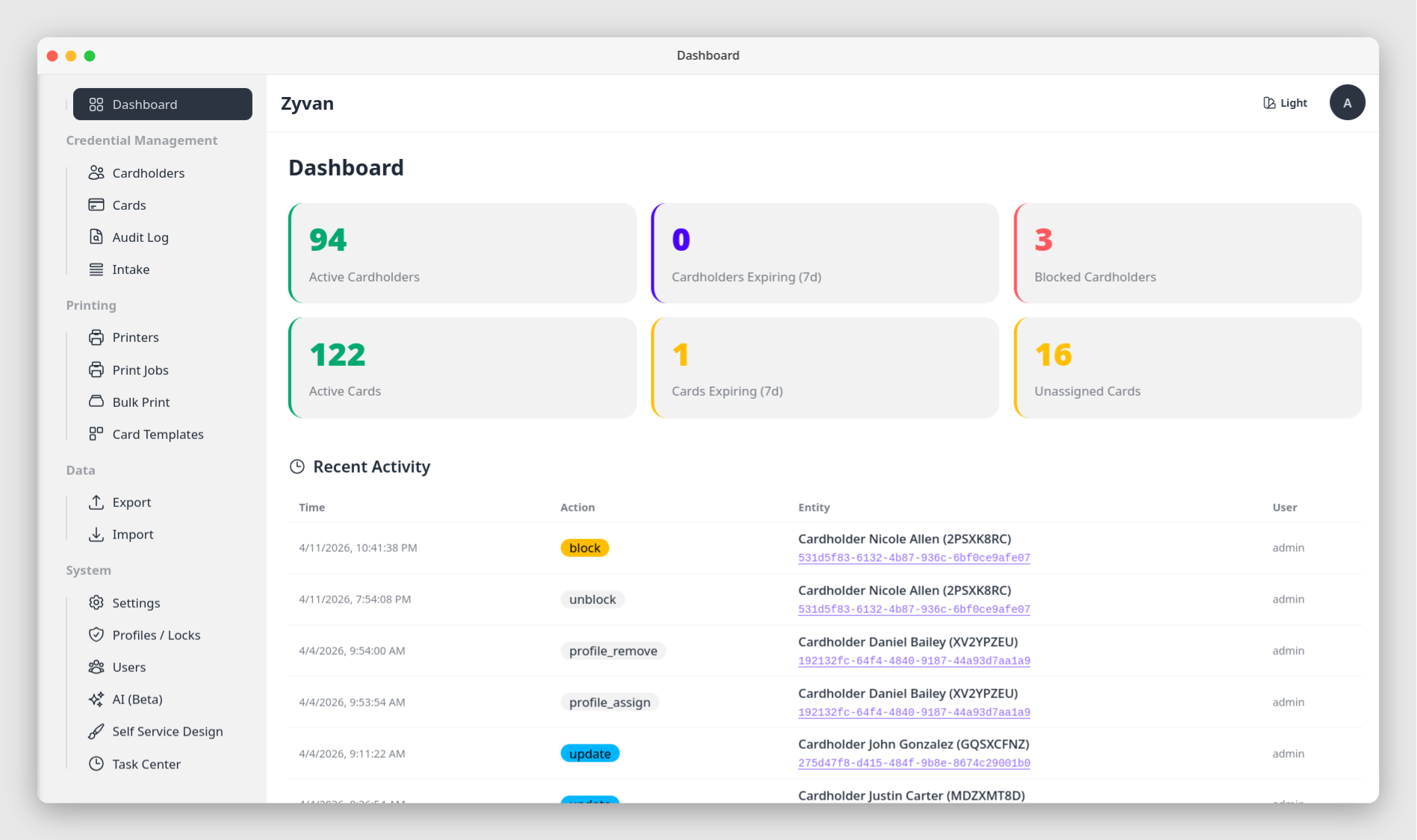
Task: Click the 'profile_assign' action badge
Action: point(610,703)
